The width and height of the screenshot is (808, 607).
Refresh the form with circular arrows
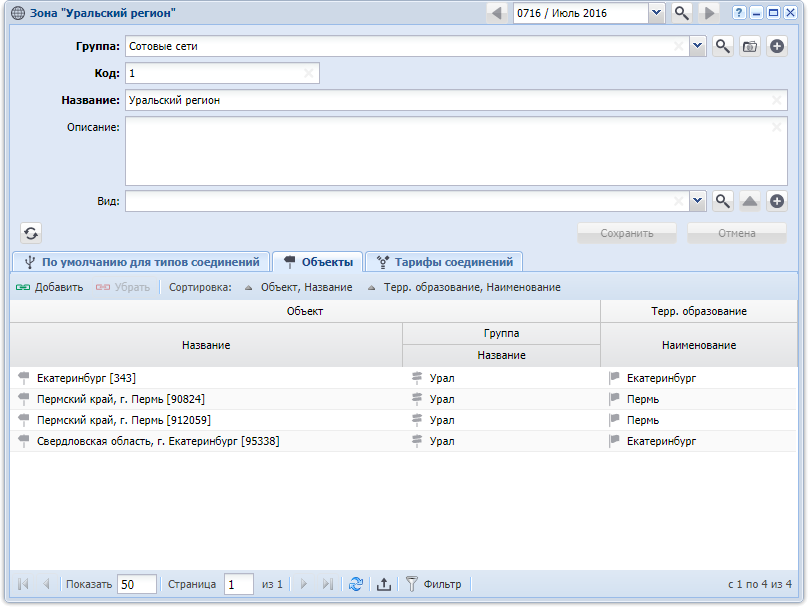pyautogui.click(x=31, y=233)
